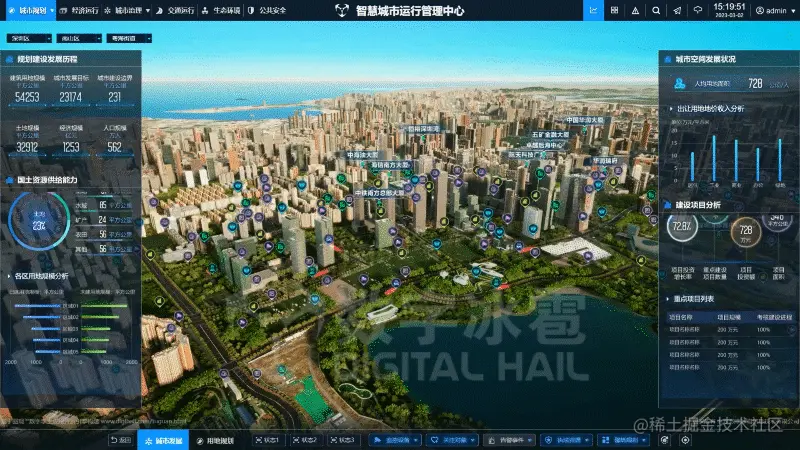Screen dimensions: 800x450
Task: Click the 54253 building land value
Action: [27, 97]
